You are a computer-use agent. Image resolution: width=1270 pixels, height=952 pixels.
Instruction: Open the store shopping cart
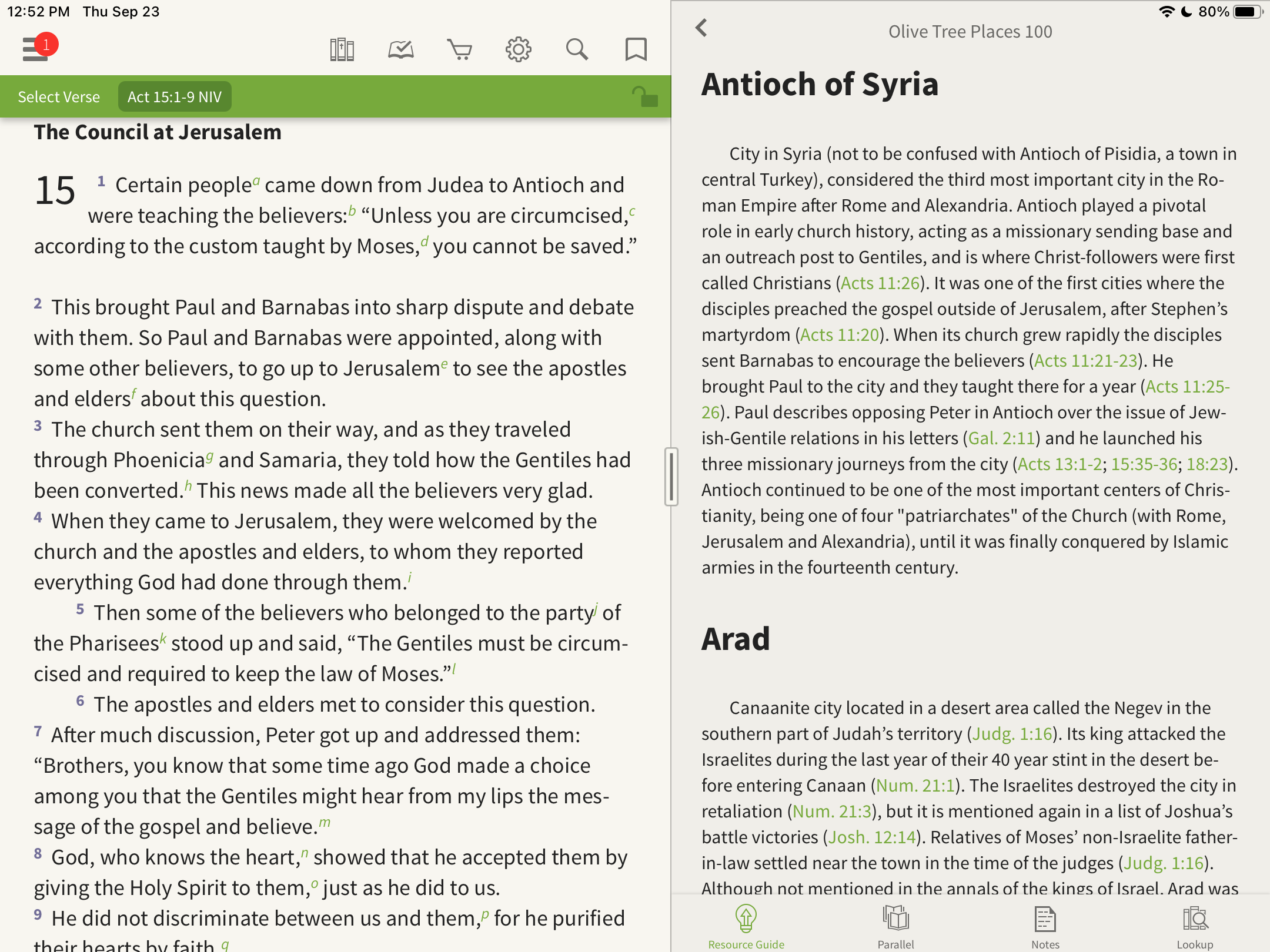click(x=459, y=50)
